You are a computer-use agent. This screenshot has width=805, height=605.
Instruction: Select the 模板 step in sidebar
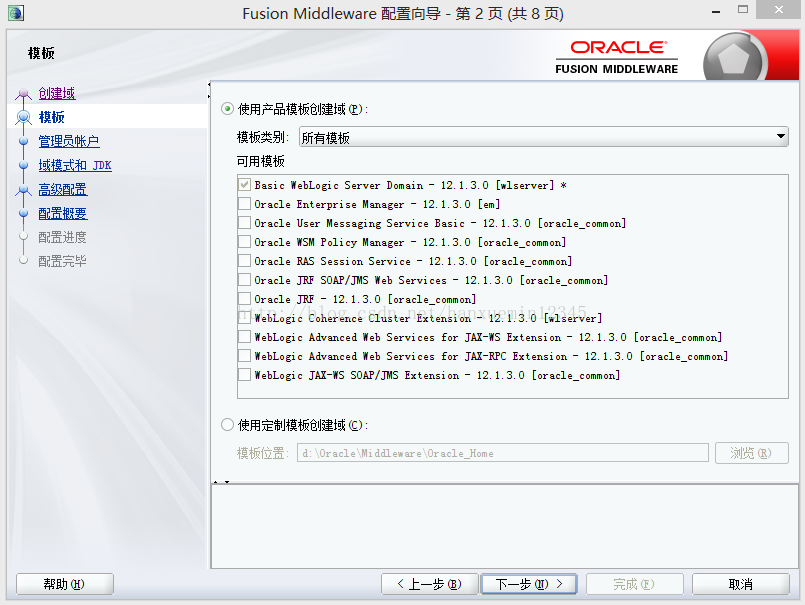coord(51,117)
